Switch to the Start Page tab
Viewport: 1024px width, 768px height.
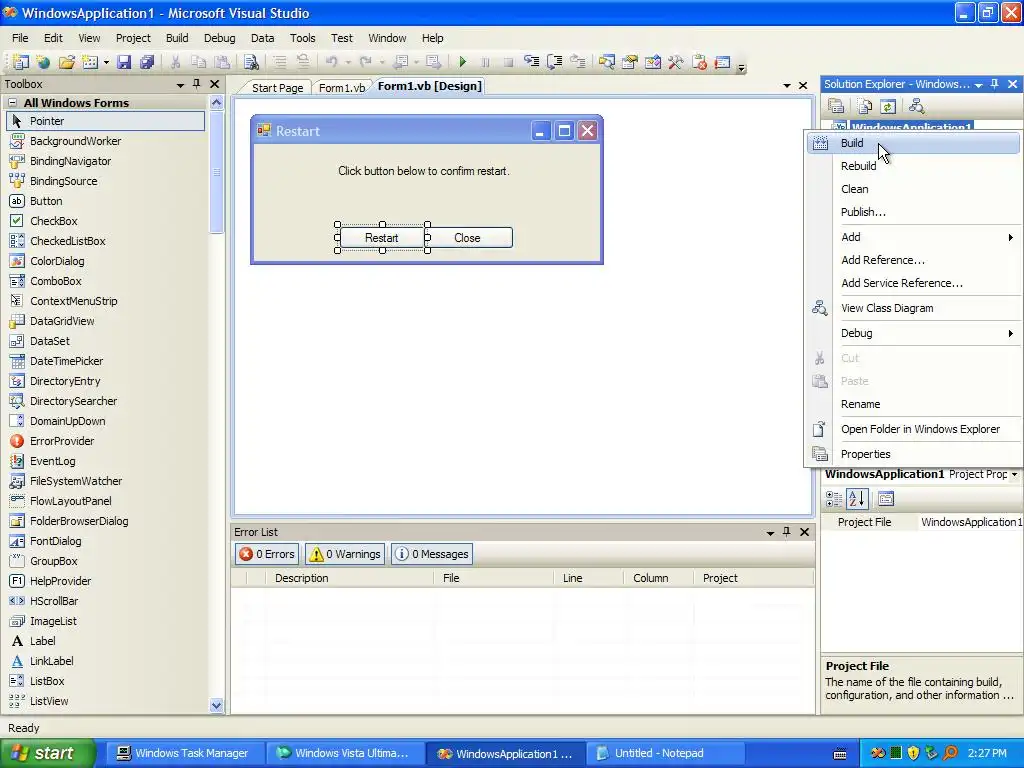(x=278, y=88)
